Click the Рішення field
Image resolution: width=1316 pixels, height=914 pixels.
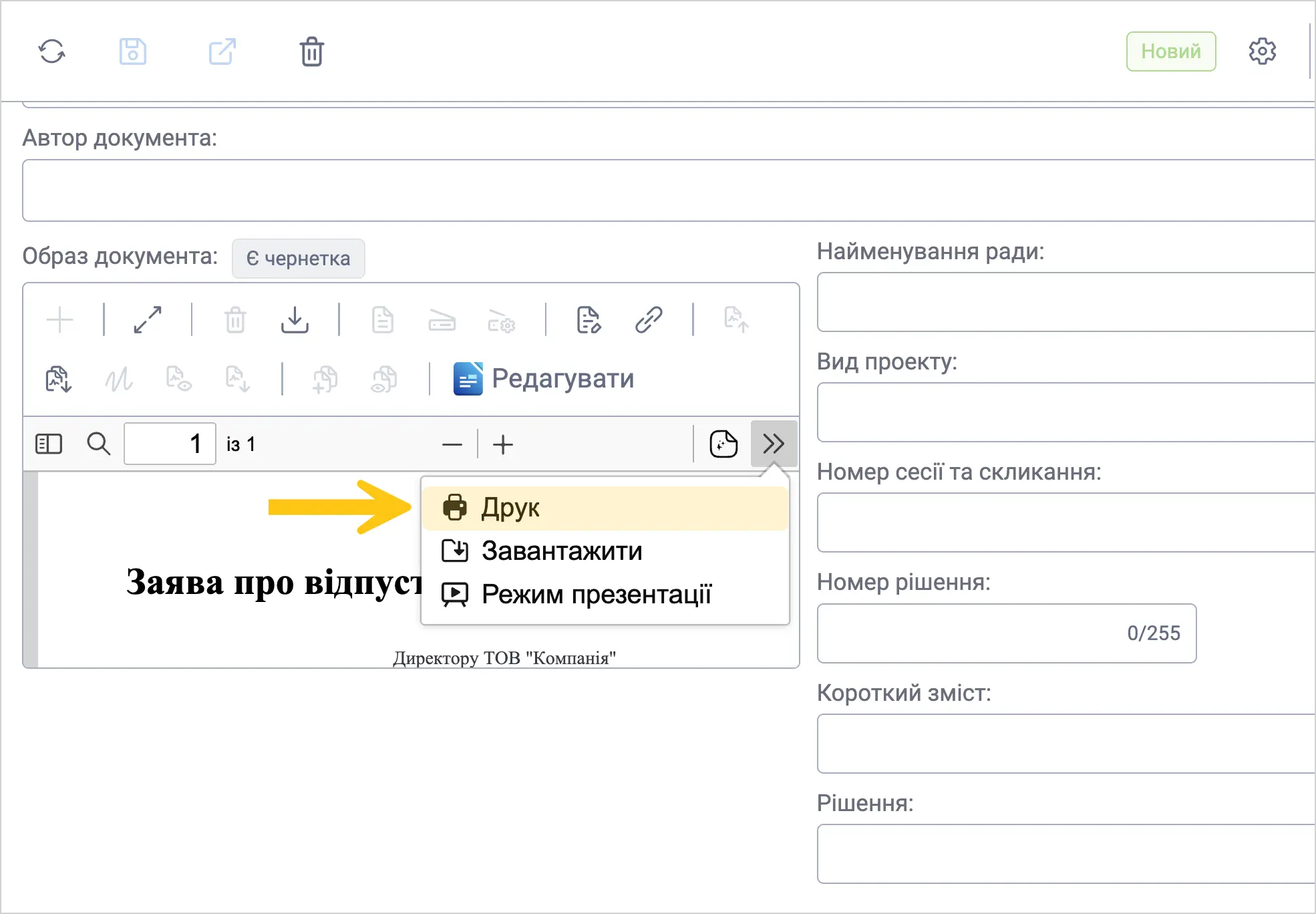(x=1066, y=854)
